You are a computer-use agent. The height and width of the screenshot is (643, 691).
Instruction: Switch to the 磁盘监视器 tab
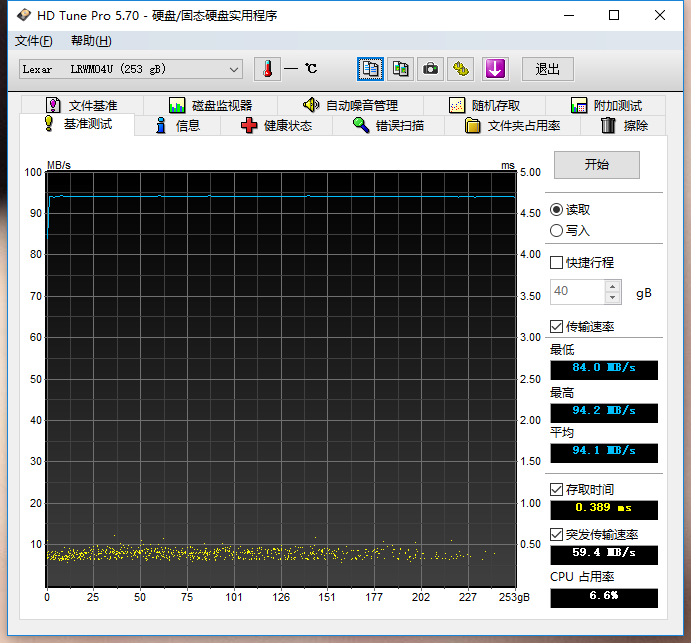211,105
